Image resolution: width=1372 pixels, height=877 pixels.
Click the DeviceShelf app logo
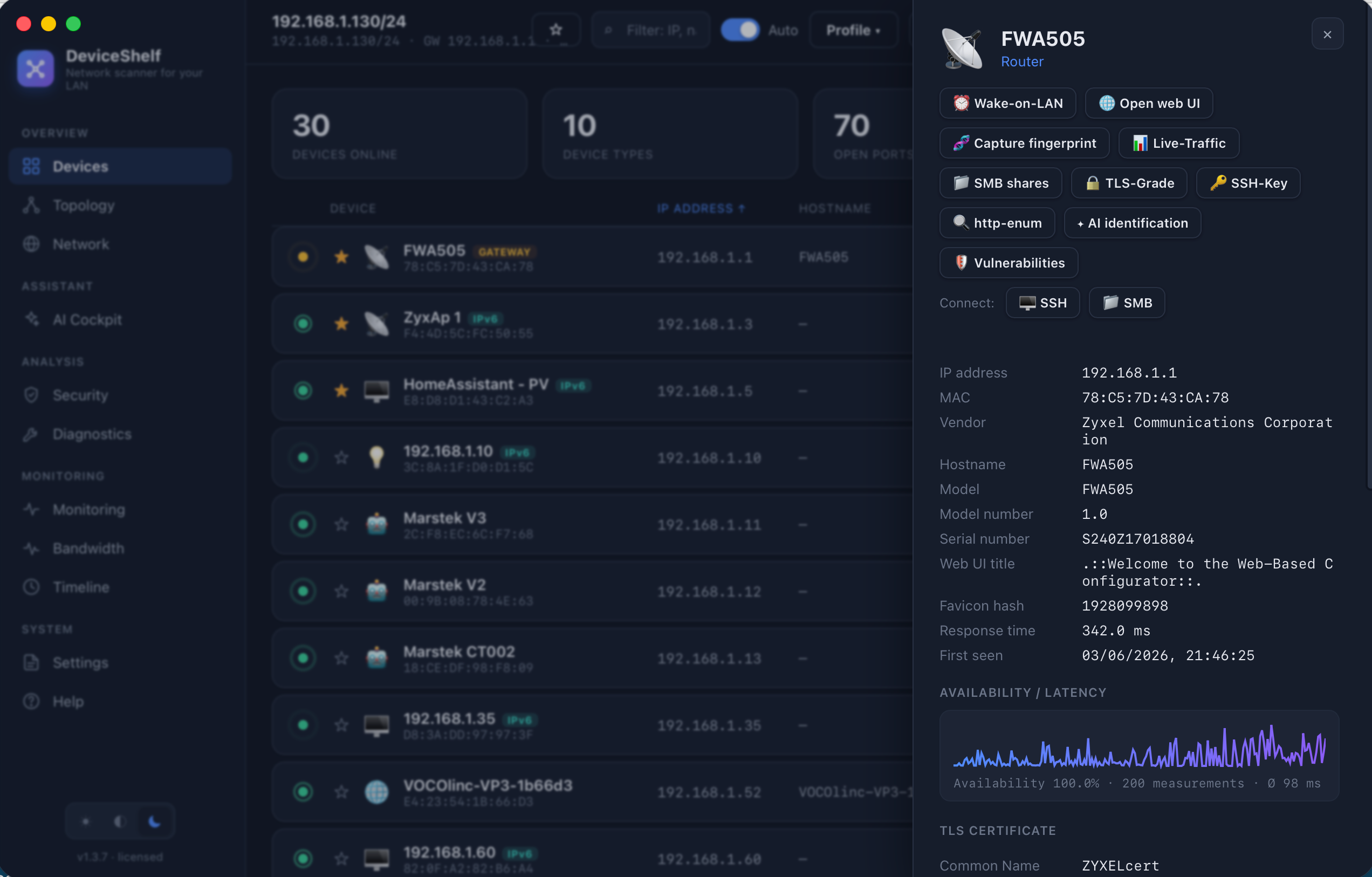[x=36, y=68]
